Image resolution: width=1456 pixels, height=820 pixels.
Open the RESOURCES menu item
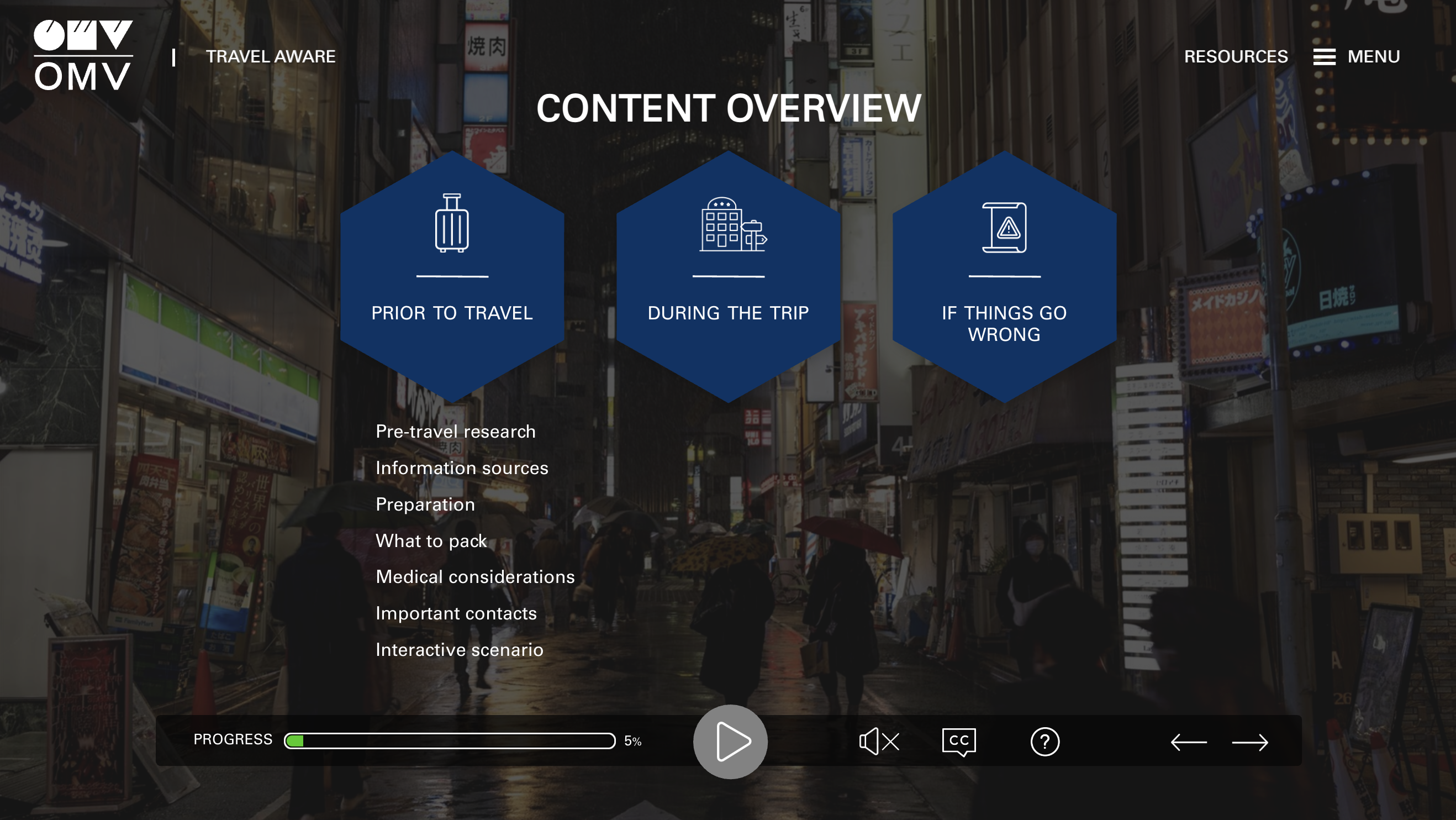[x=1236, y=56]
